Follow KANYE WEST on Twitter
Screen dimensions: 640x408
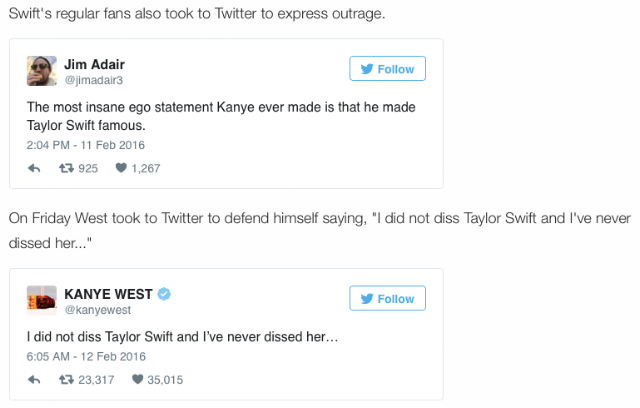point(387,298)
